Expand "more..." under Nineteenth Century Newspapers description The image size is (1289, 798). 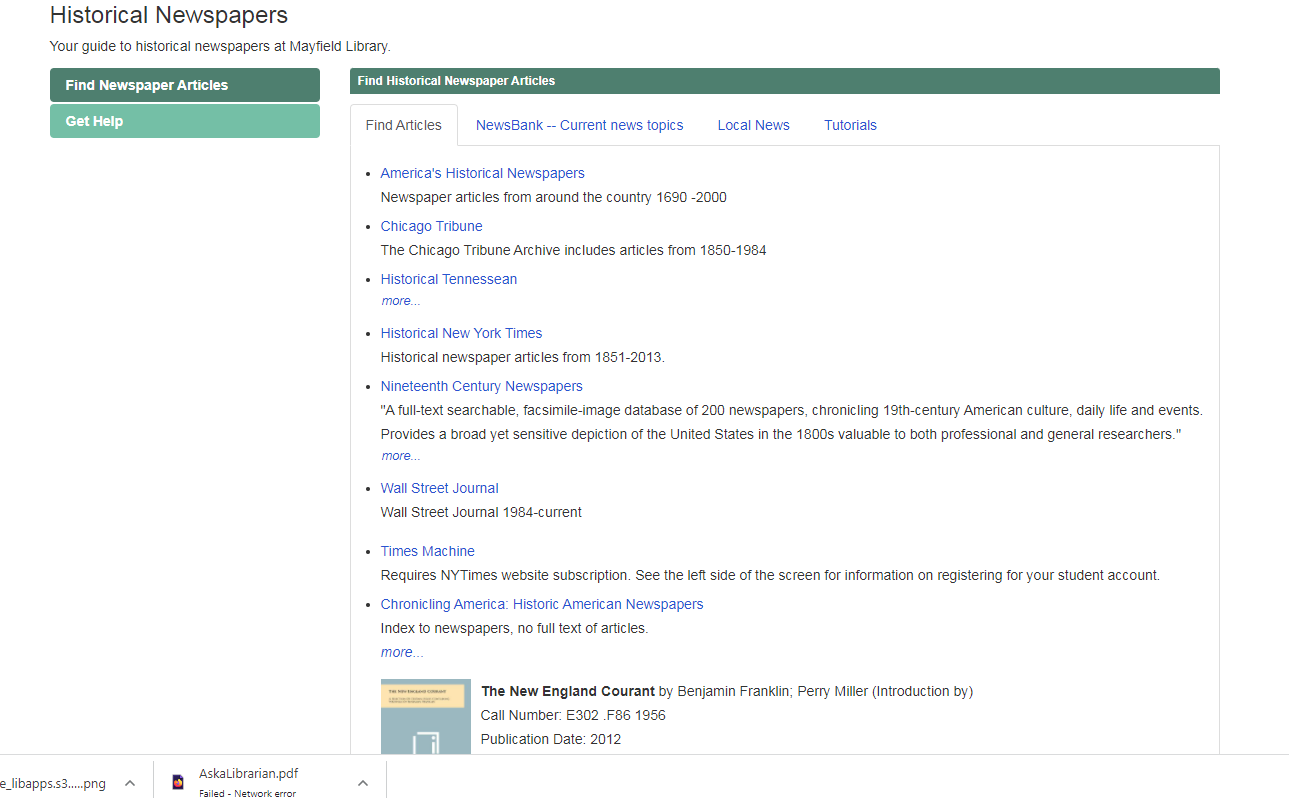401,456
